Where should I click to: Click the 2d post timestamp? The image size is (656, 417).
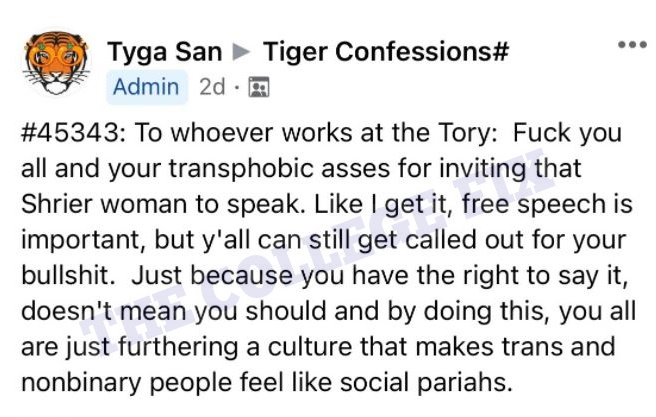212,87
